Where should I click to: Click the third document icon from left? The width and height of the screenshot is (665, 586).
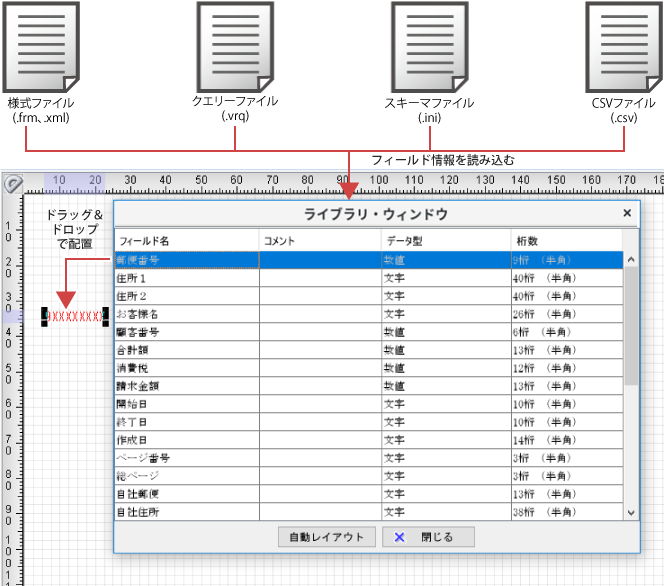[x=429, y=47]
